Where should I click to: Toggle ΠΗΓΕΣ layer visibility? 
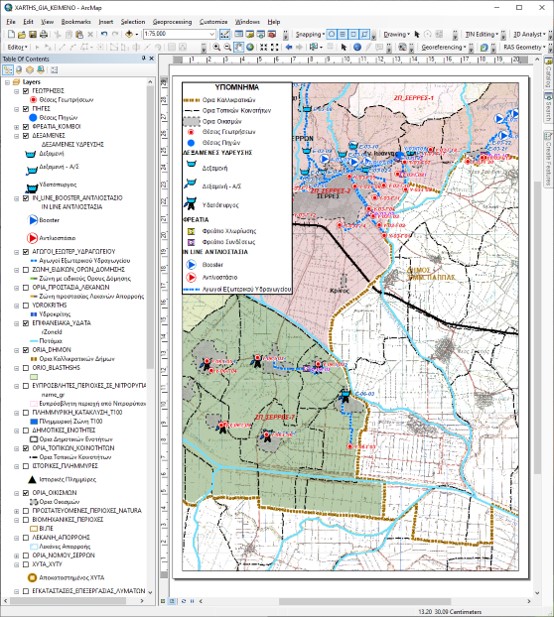click(26, 109)
